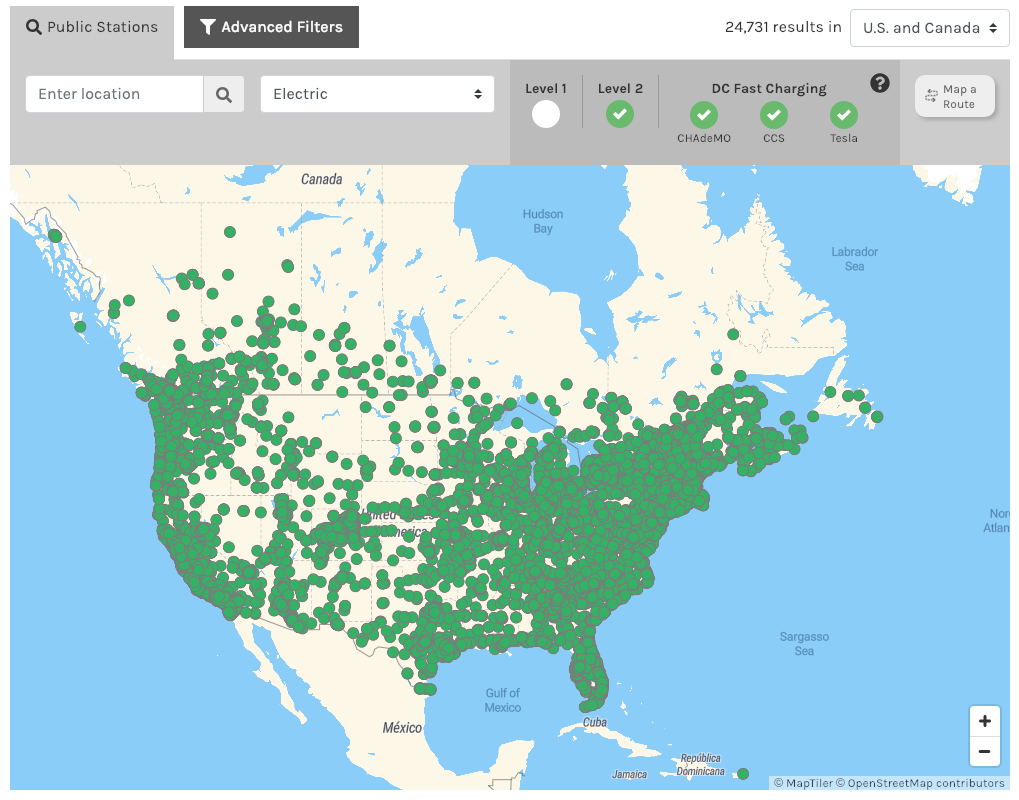The height and width of the screenshot is (800, 1019).
Task: Disable the Level 2 charger filter
Action: [x=620, y=114]
